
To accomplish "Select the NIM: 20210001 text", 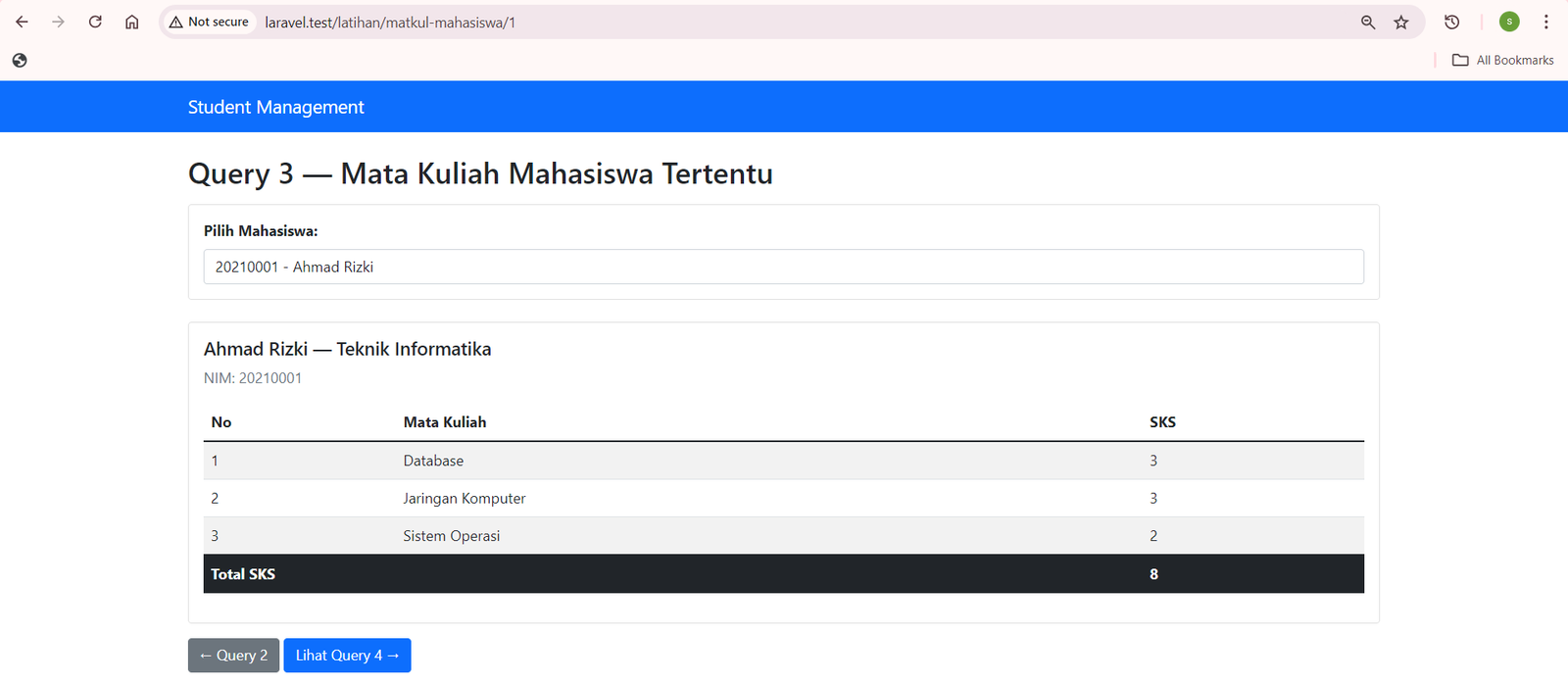I will point(253,378).
